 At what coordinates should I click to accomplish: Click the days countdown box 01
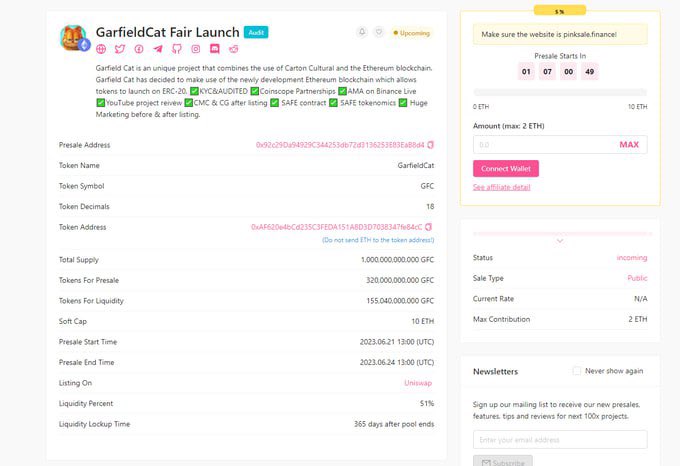(526, 72)
